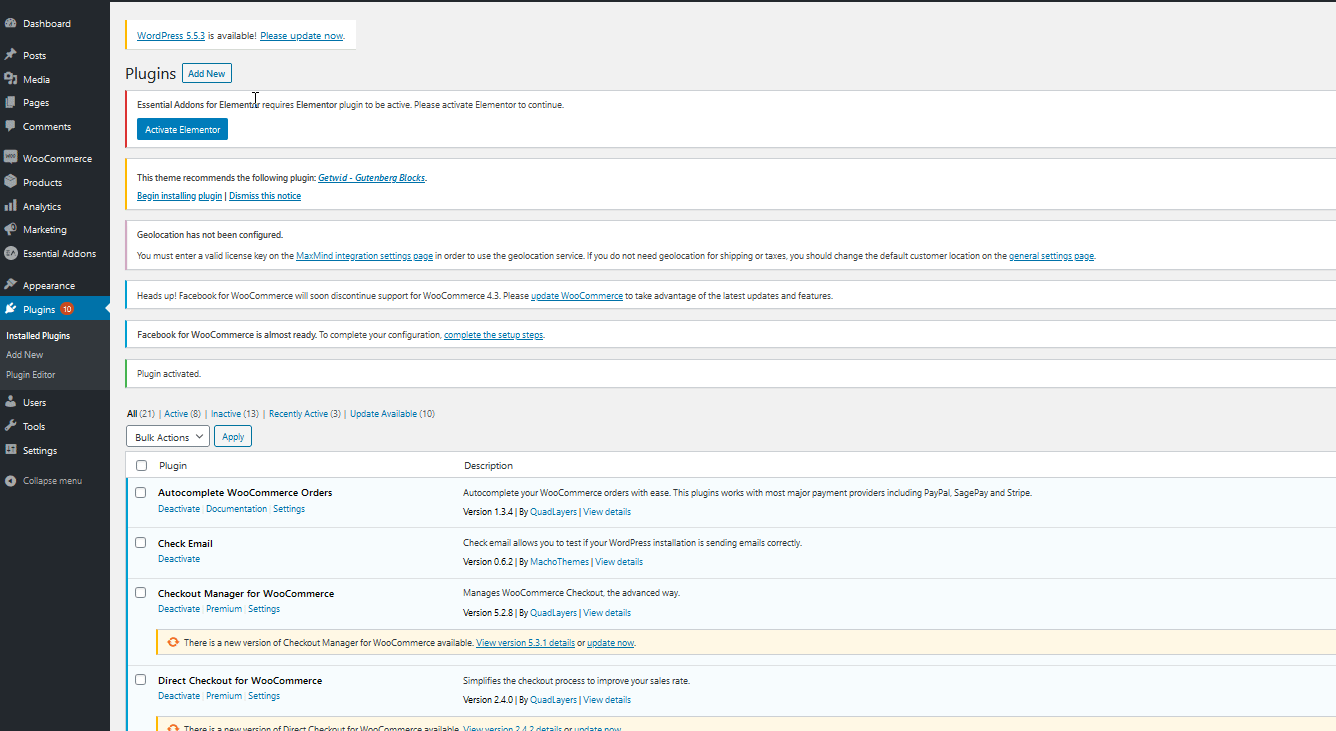
Task: Open the Appearance menu item
Action: point(49,285)
